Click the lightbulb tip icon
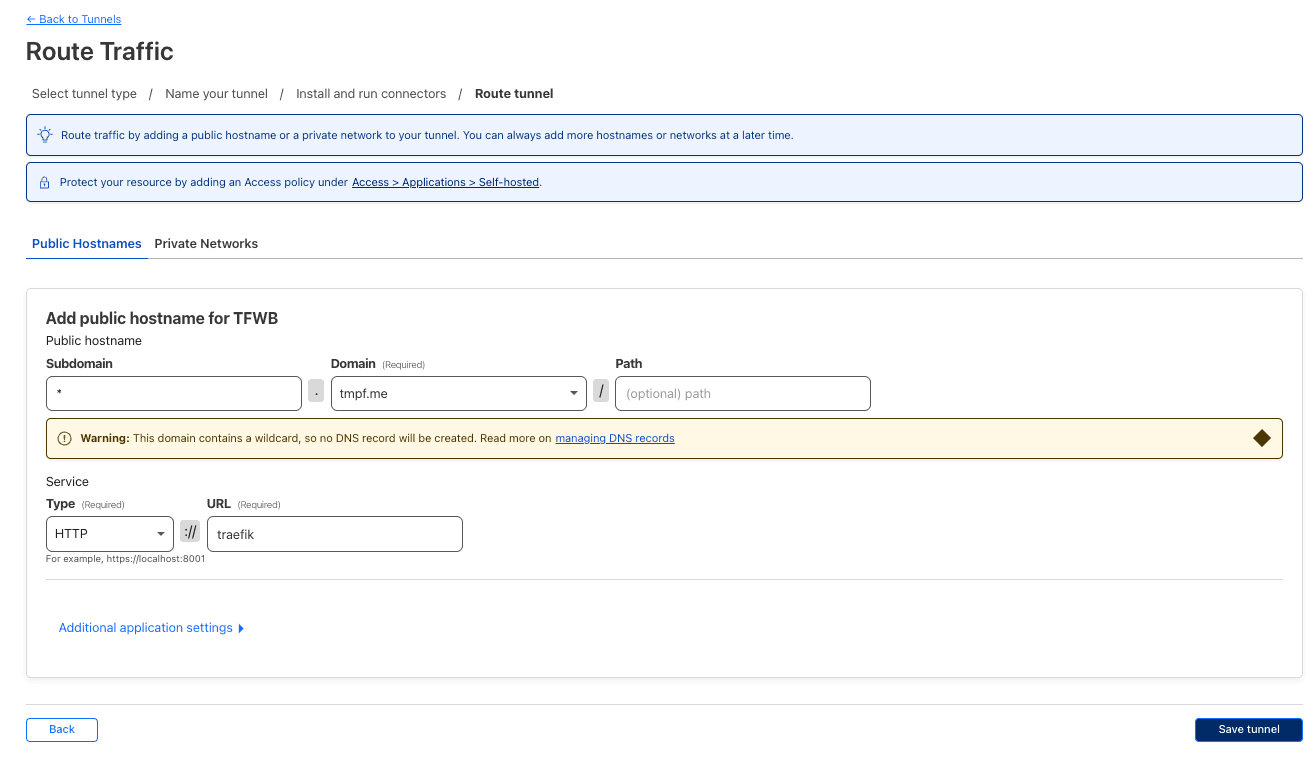1313x779 pixels. (45, 135)
